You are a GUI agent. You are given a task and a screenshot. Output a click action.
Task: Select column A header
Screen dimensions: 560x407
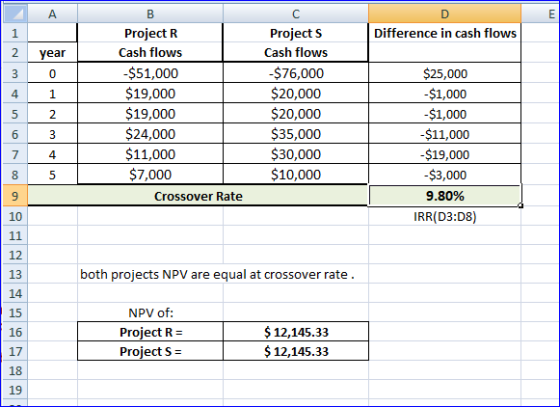52,14
